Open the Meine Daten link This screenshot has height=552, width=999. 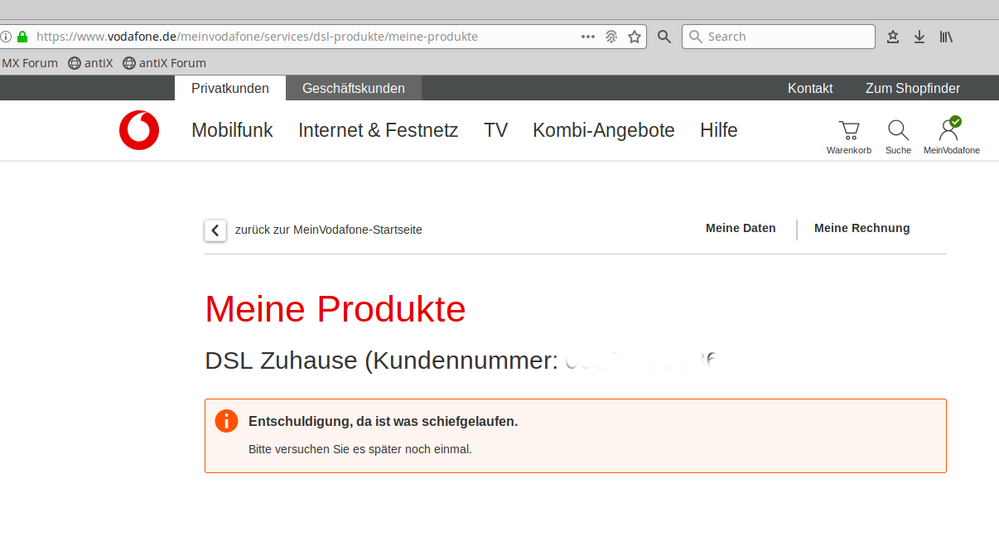pyautogui.click(x=740, y=228)
